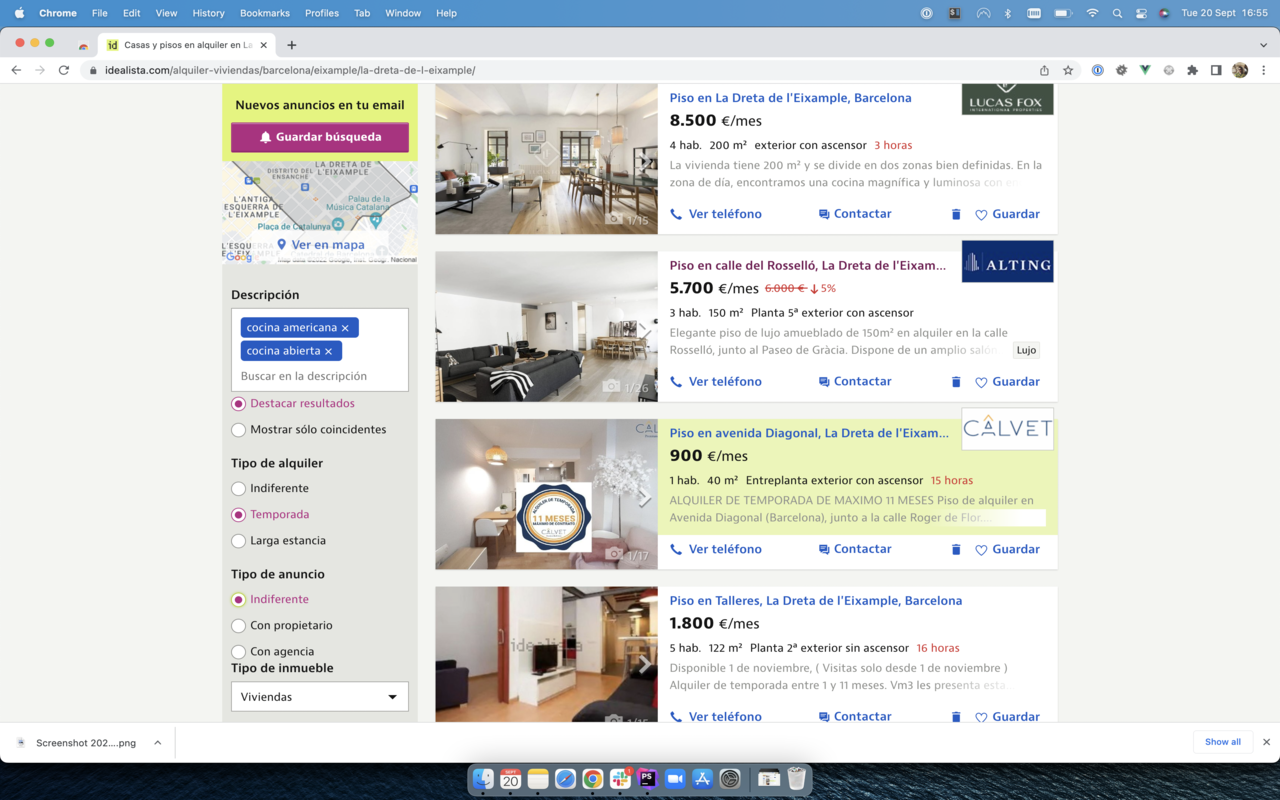The image size is (1280, 800).
Task: Open Spotlight search in the menu bar
Action: pyautogui.click(x=1117, y=13)
